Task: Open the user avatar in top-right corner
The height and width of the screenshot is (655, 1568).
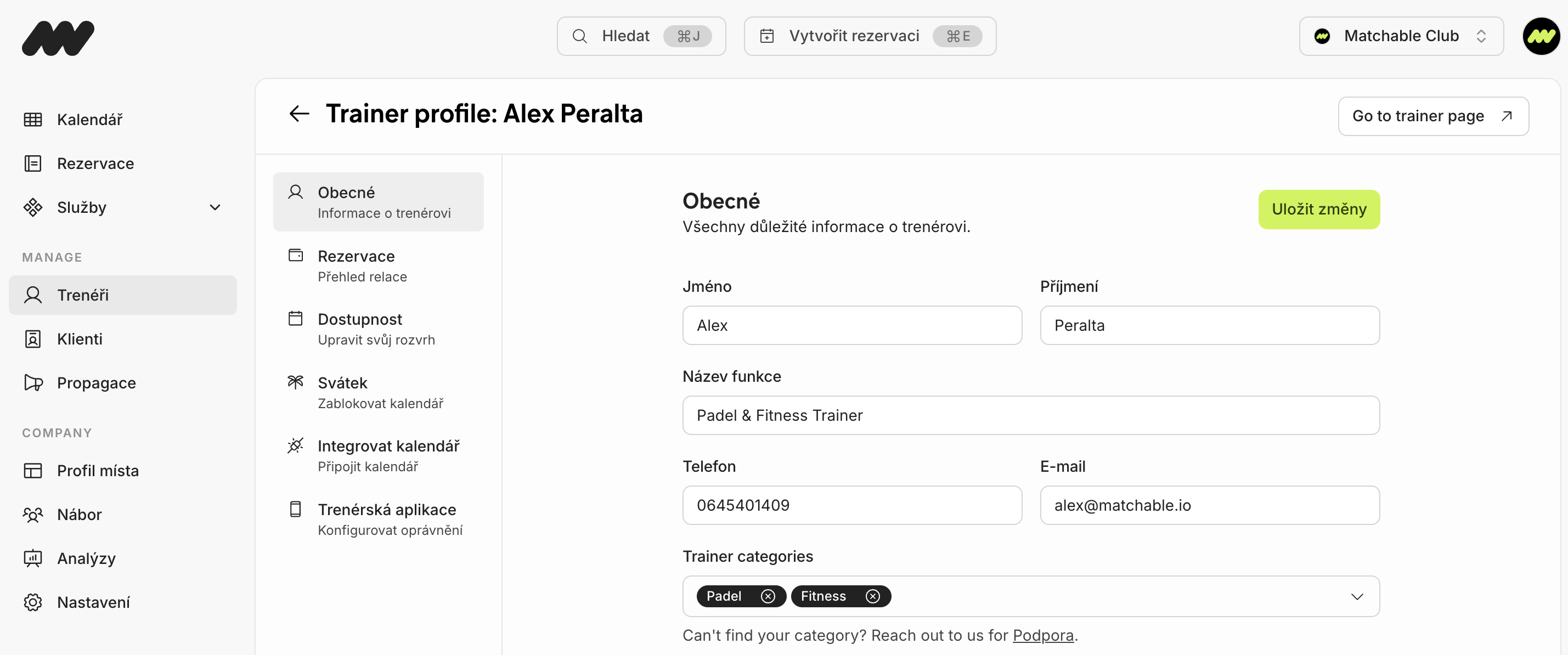Action: pyautogui.click(x=1541, y=37)
